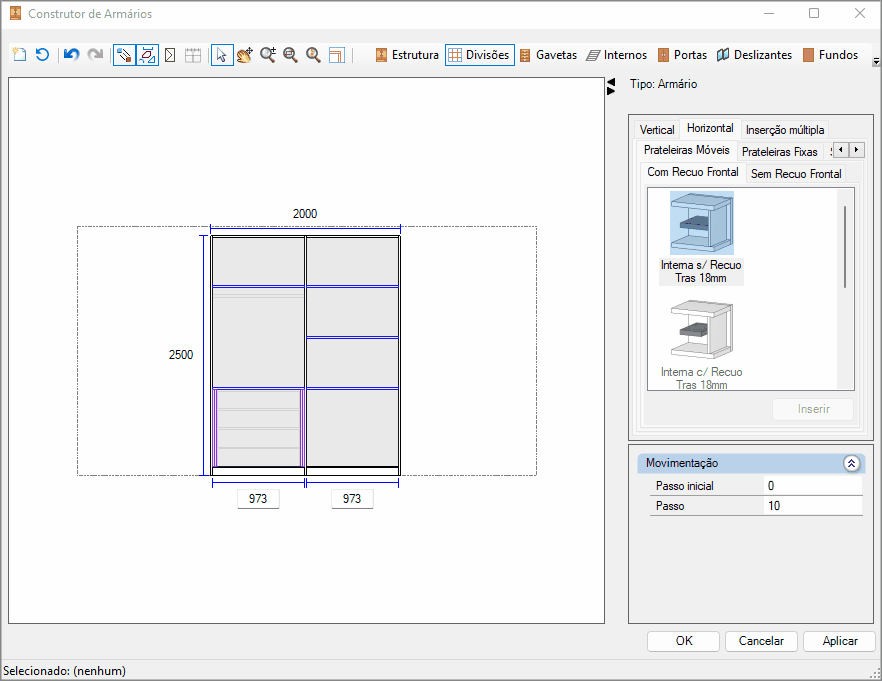Confirm with the OK button

(x=683, y=641)
